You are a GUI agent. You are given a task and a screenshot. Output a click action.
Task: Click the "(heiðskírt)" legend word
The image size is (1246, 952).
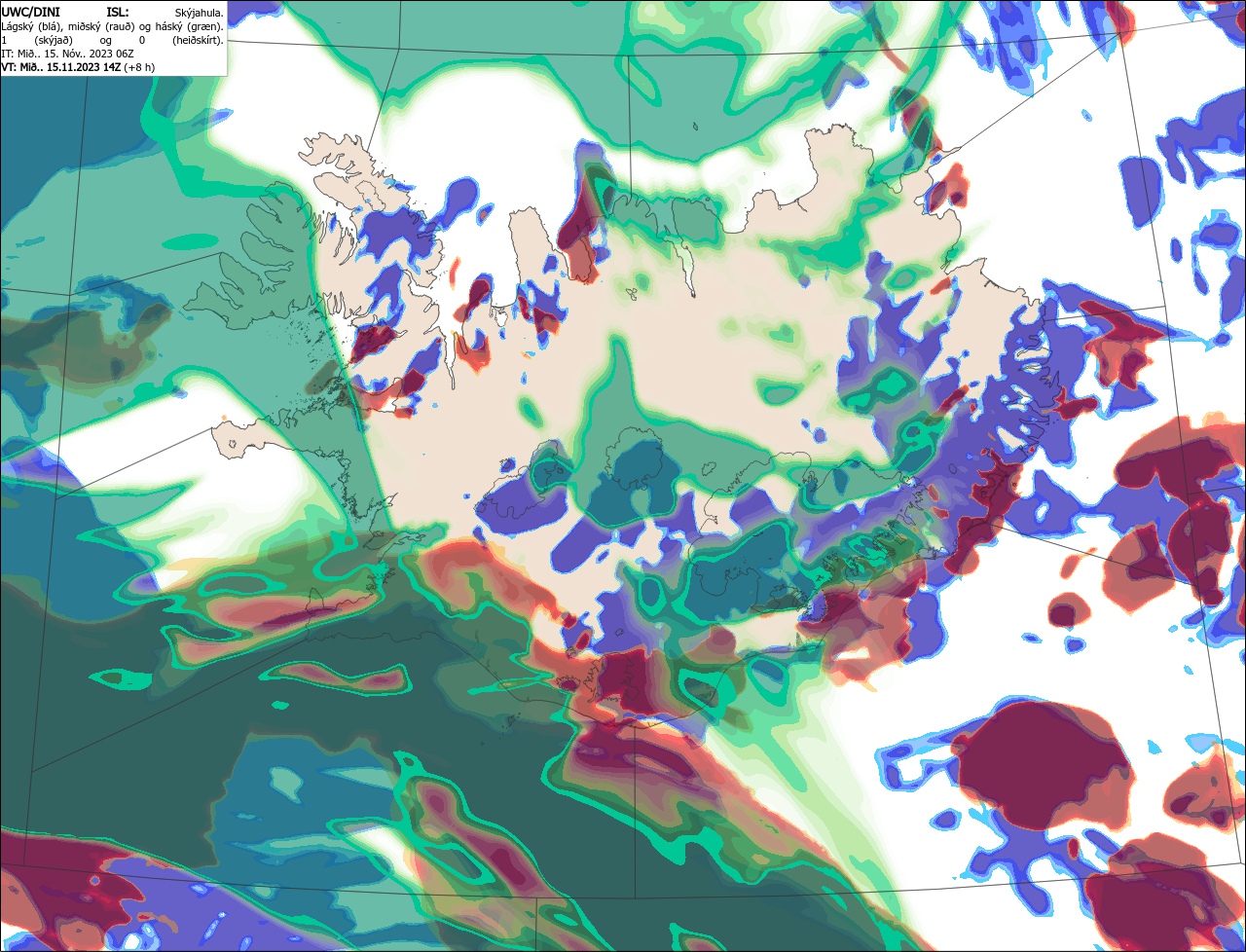tap(198, 41)
